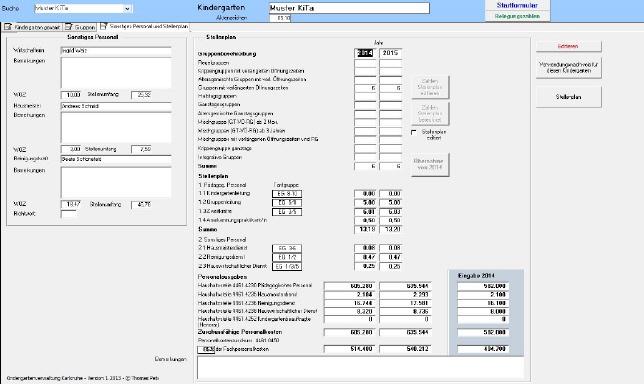
Task: Click the Halbtagsgruppen label
Action: pyautogui.click(x=217, y=96)
